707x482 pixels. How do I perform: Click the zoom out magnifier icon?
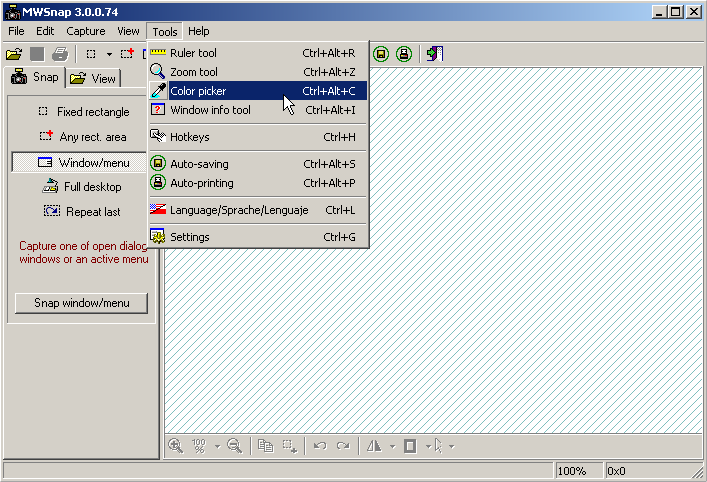coord(235,446)
